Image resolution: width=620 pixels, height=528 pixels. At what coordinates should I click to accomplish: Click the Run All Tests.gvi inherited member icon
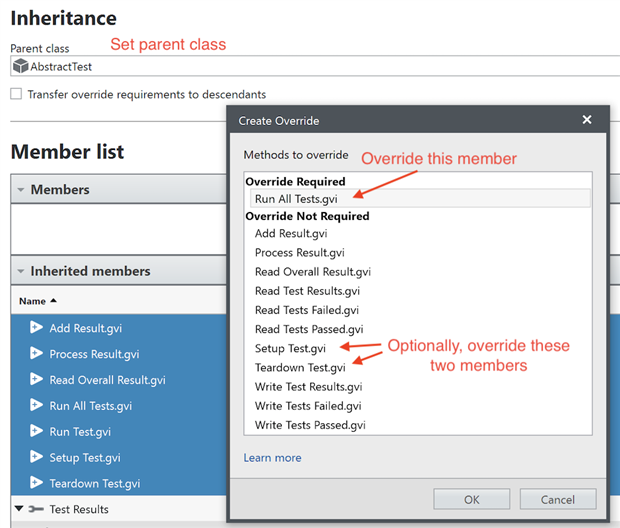[x=36, y=406]
